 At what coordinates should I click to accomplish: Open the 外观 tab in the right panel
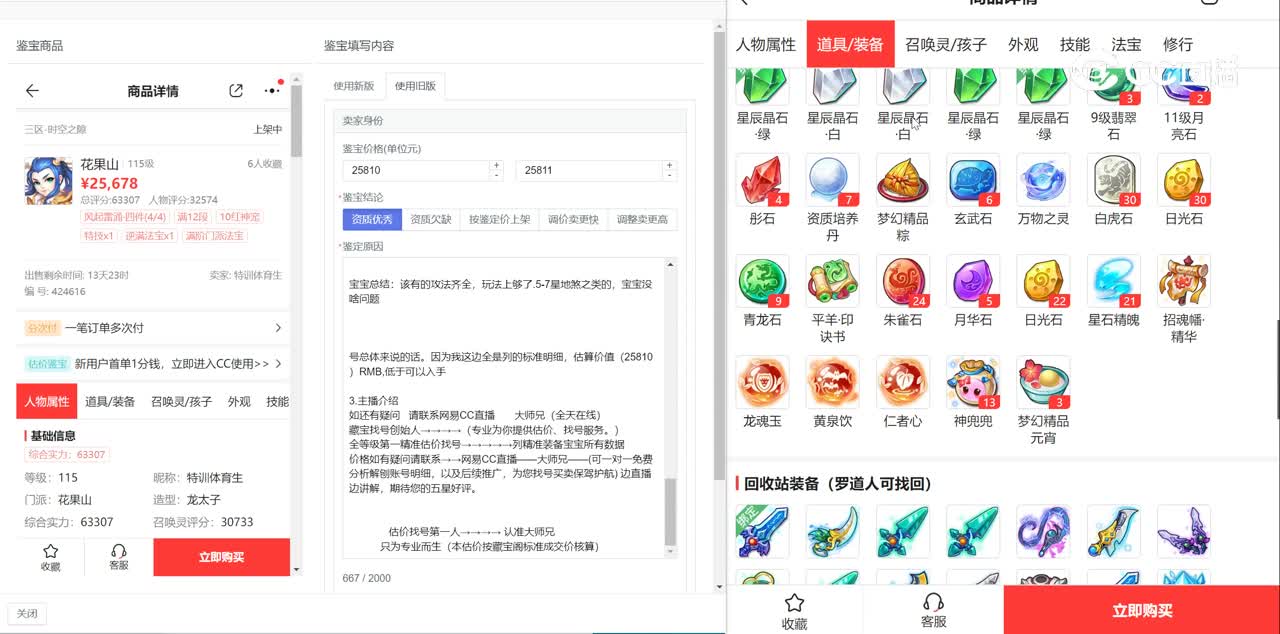point(1023,44)
